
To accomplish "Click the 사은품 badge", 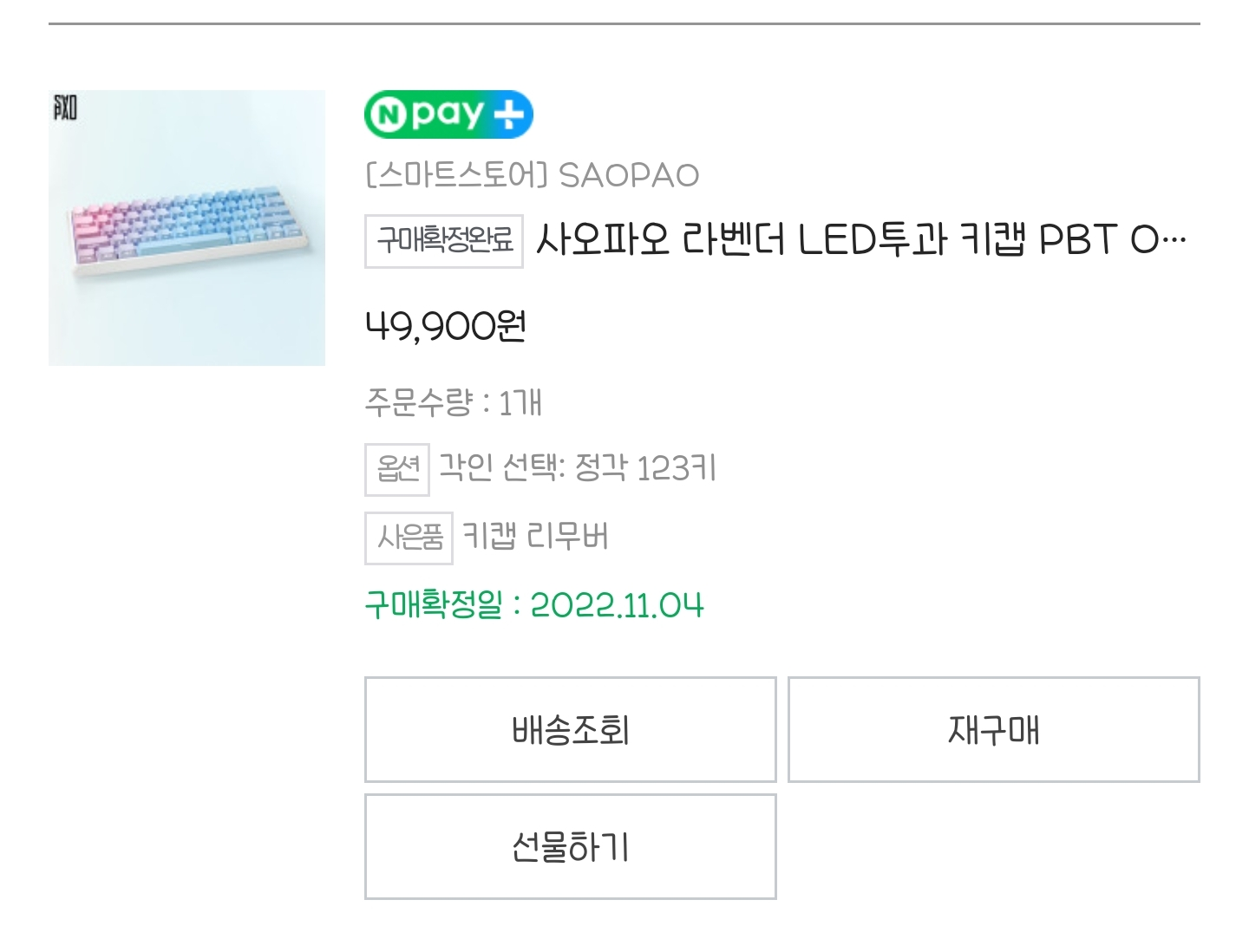I will [409, 538].
